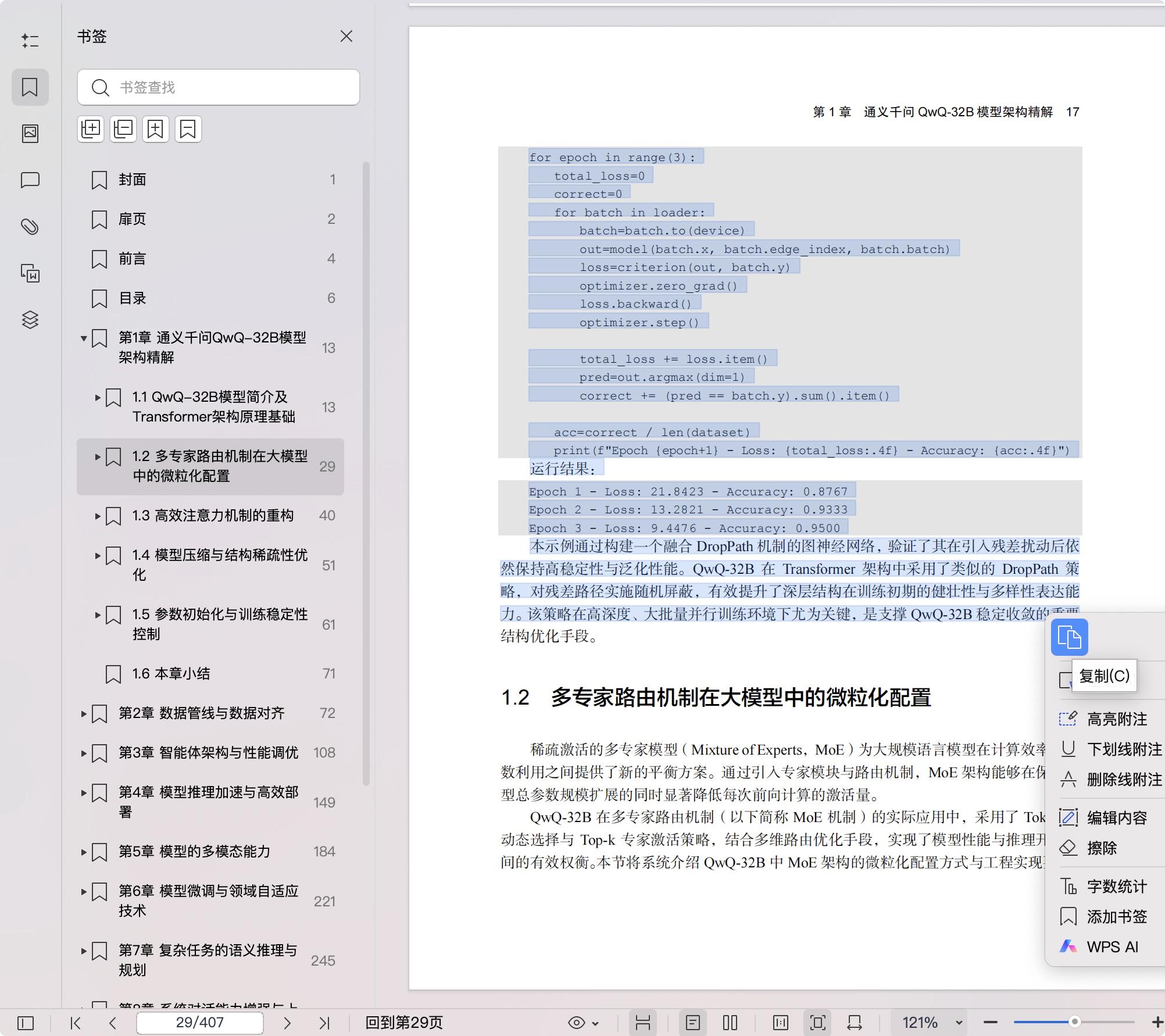Select 字数统计 in the context menu
Viewport: 1165px width, 1036px height.
coord(1116,887)
